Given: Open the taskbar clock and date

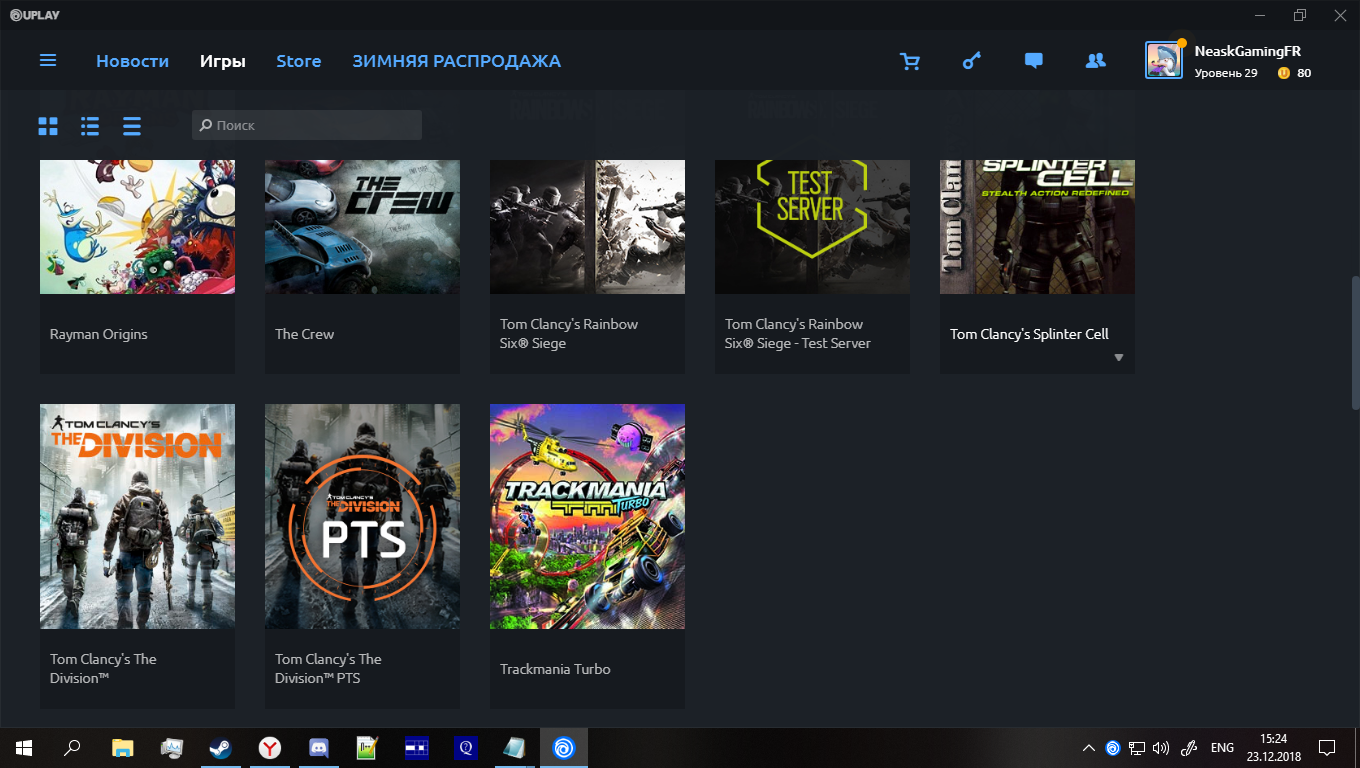Looking at the screenshot, I should coord(1272,747).
